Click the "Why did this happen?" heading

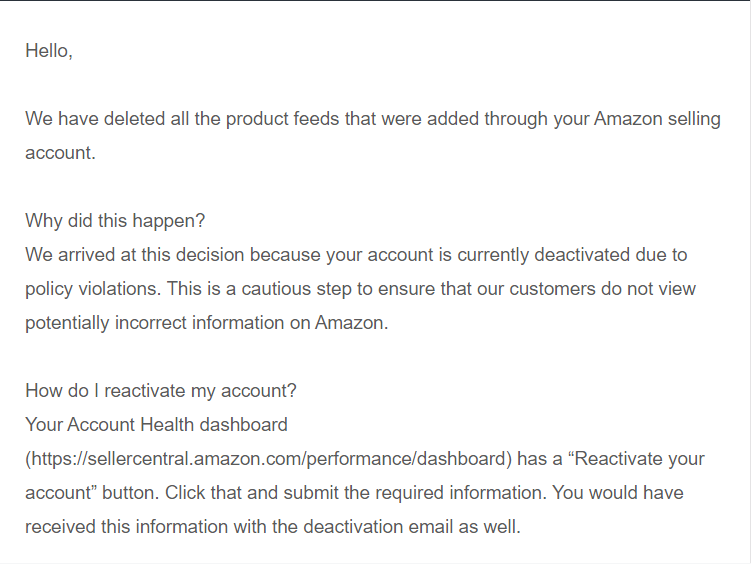tap(115, 221)
